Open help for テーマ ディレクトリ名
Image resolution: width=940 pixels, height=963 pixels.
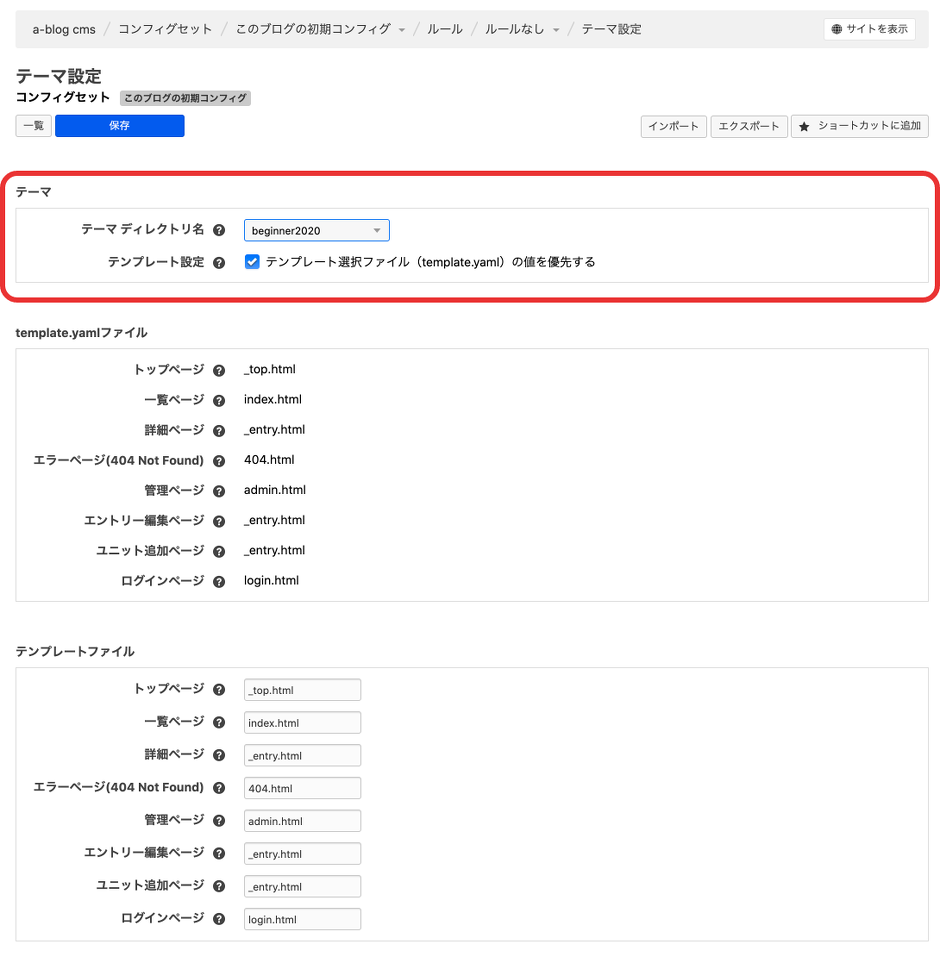coord(219,229)
